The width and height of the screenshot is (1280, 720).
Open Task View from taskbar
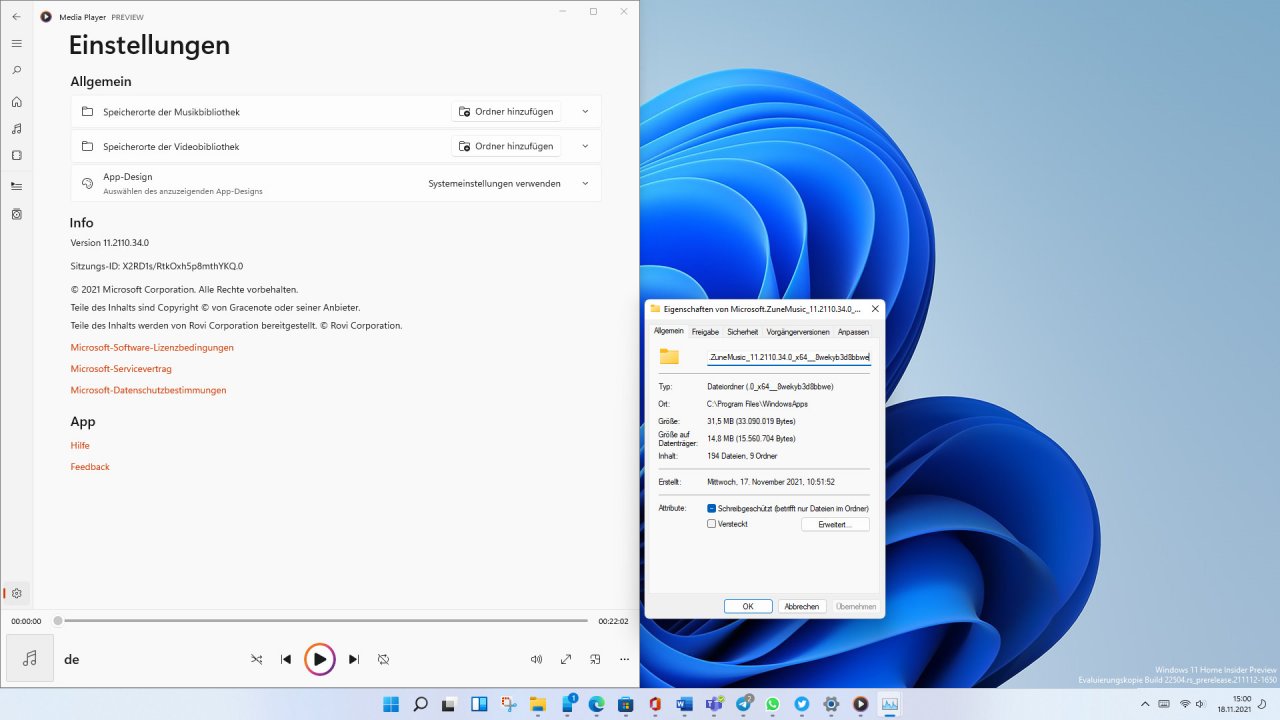[x=450, y=704]
